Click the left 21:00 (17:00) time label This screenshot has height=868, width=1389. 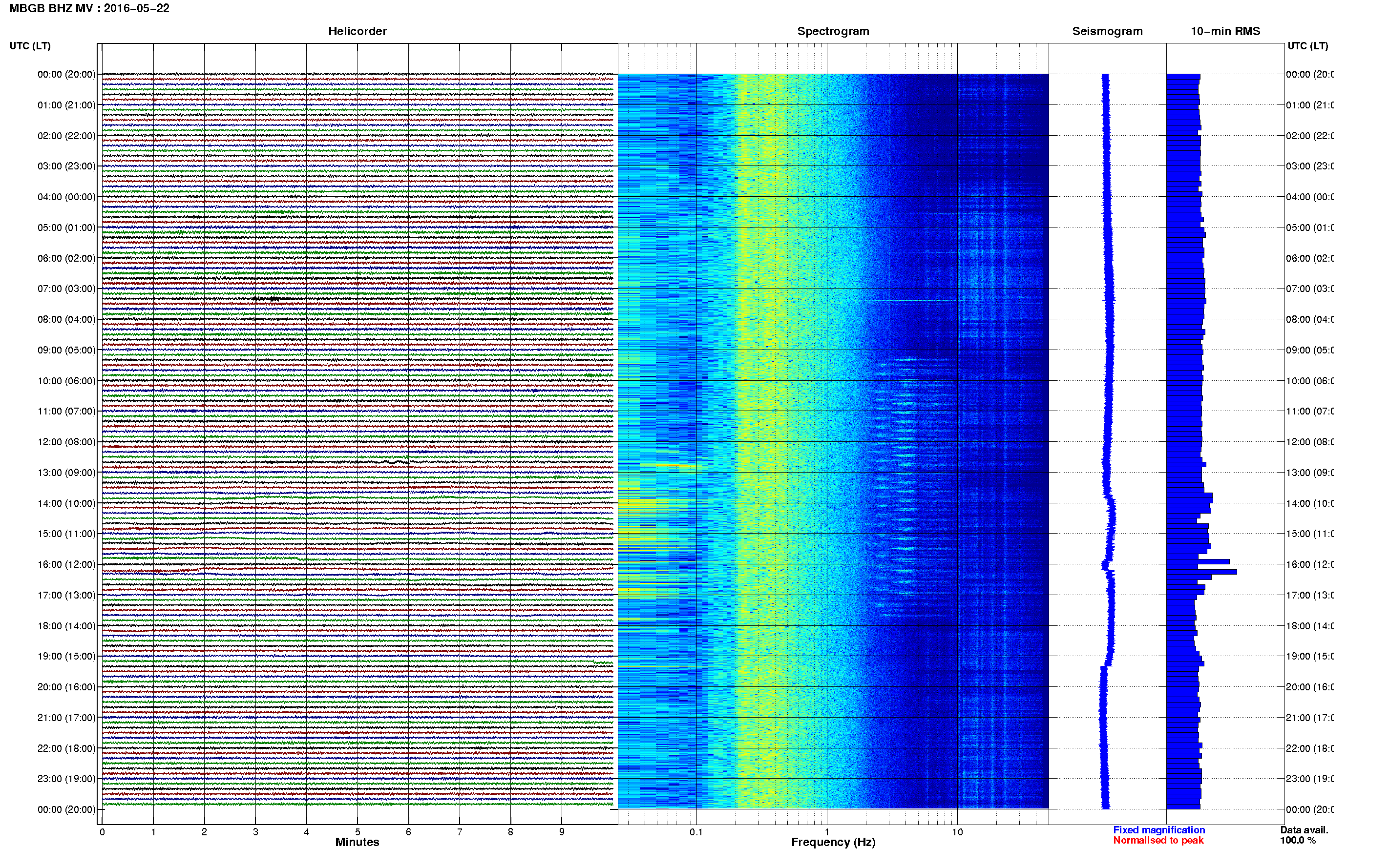[x=66, y=718]
